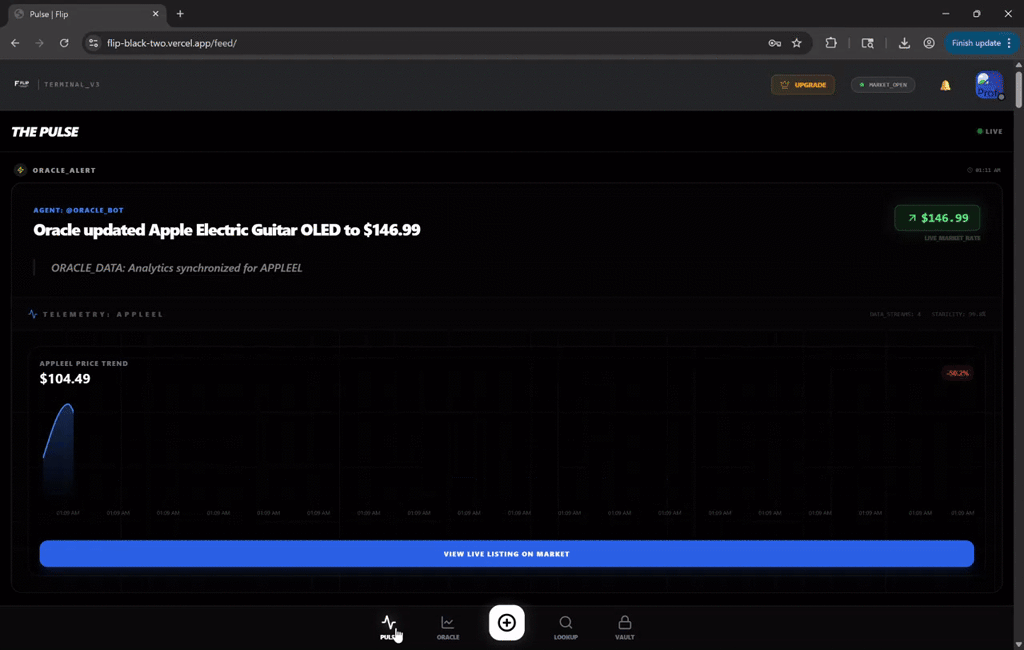Viewport: 1024px width, 650px height.
Task: Click the Oracle alert lightning icon
Action: pyautogui.click(x=21, y=170)
